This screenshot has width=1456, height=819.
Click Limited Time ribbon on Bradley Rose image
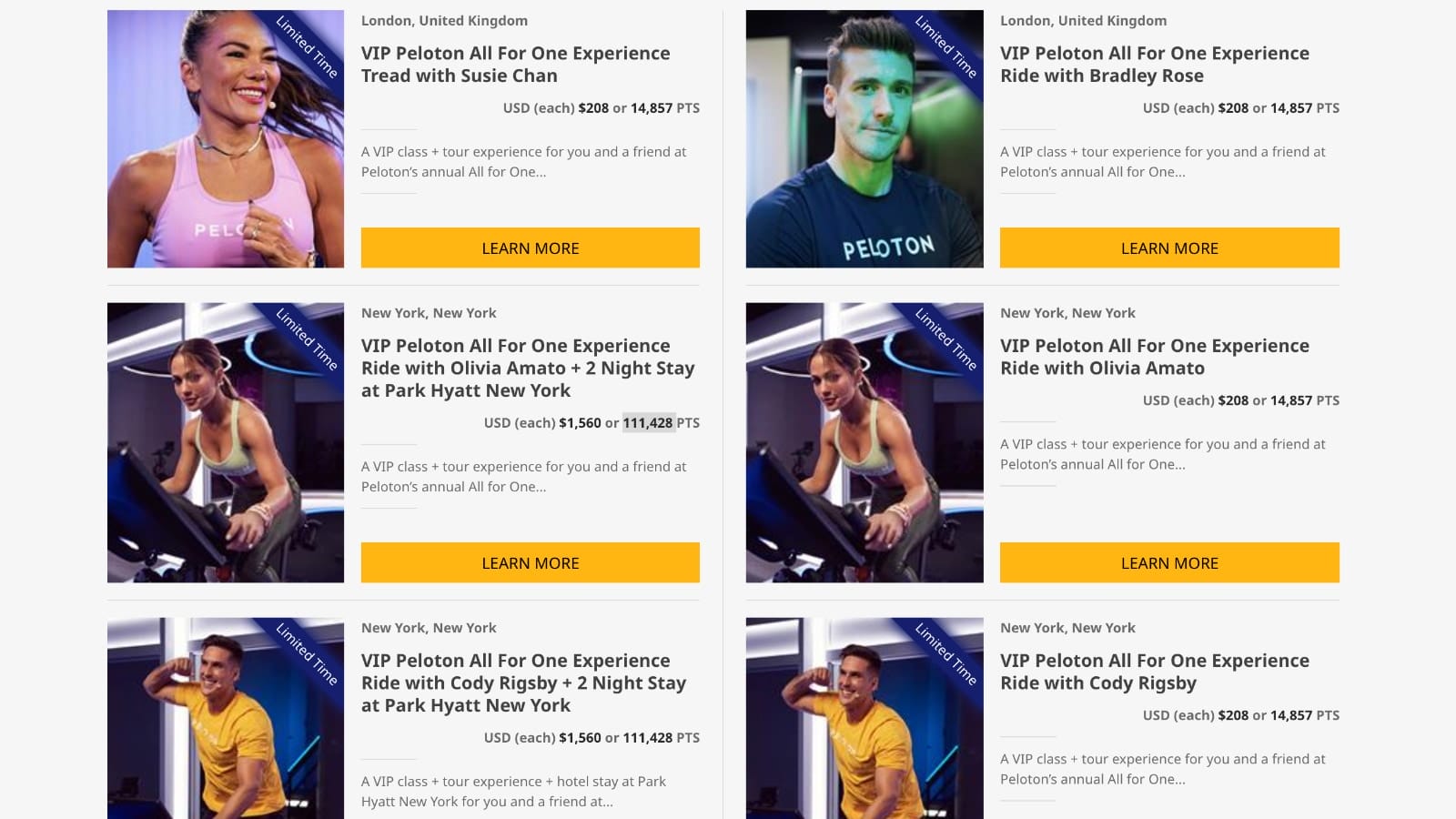coord(946,47)
